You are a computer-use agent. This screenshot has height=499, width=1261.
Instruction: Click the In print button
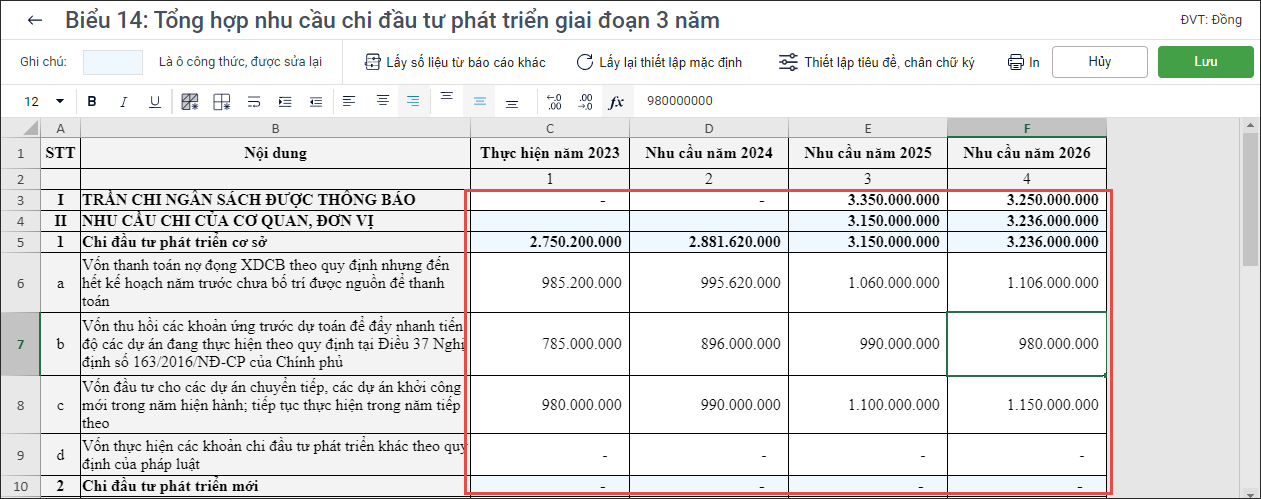[1024, 62]
